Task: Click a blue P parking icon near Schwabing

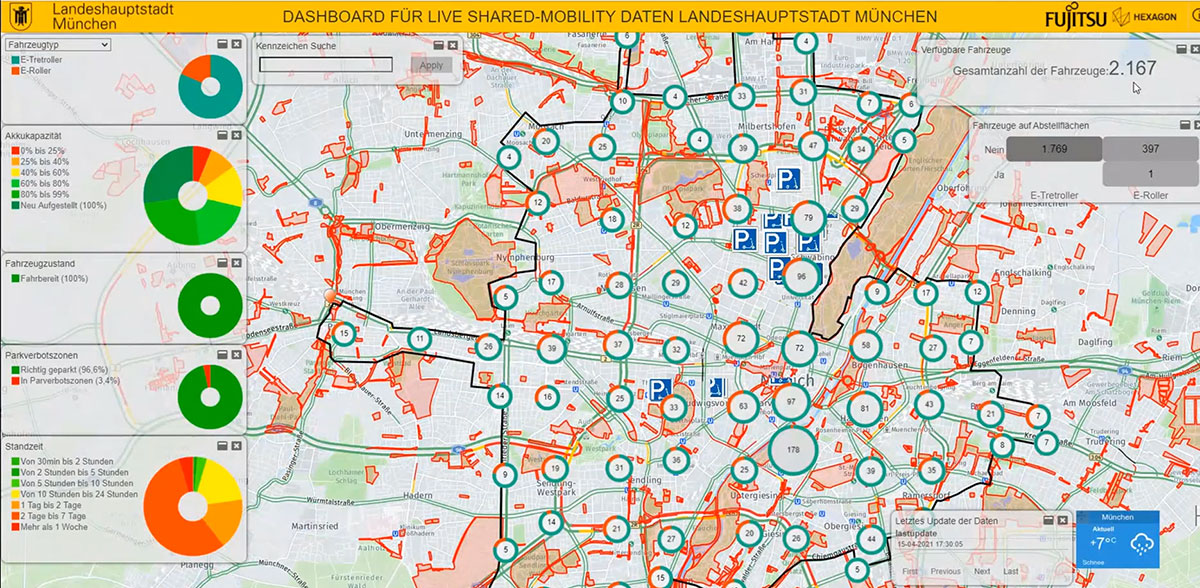Action: click(x=747, y=238)
